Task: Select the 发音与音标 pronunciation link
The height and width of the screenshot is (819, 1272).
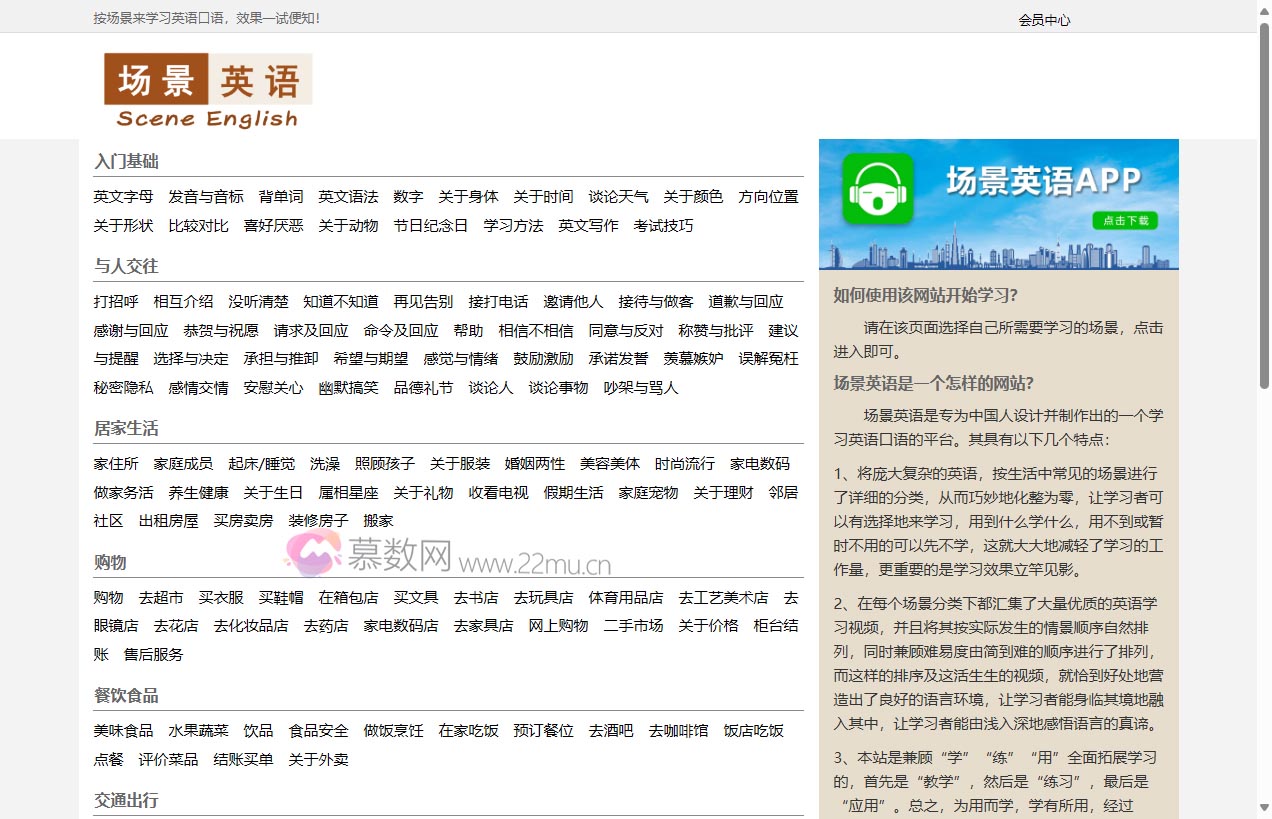Action: tap(205, 197)
